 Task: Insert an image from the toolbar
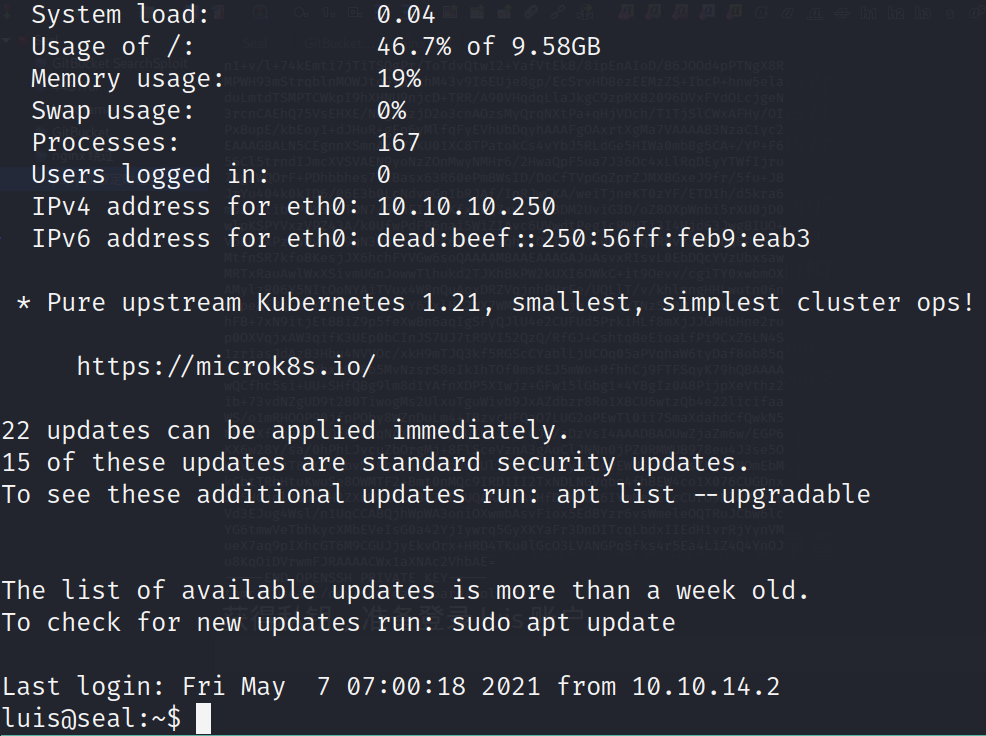click(x=450, y=12)
